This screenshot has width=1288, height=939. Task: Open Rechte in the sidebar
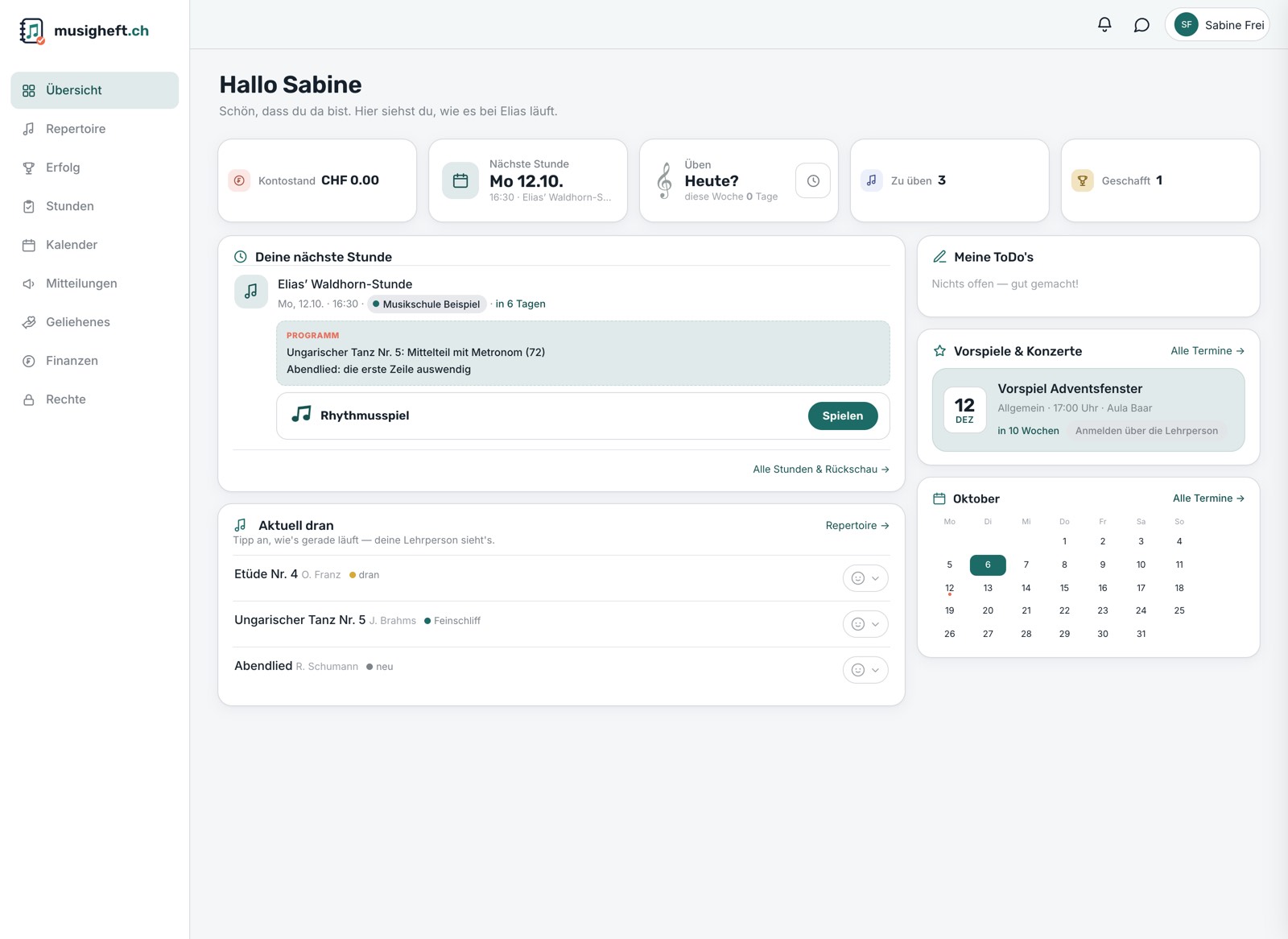click(x=95, y=399)
